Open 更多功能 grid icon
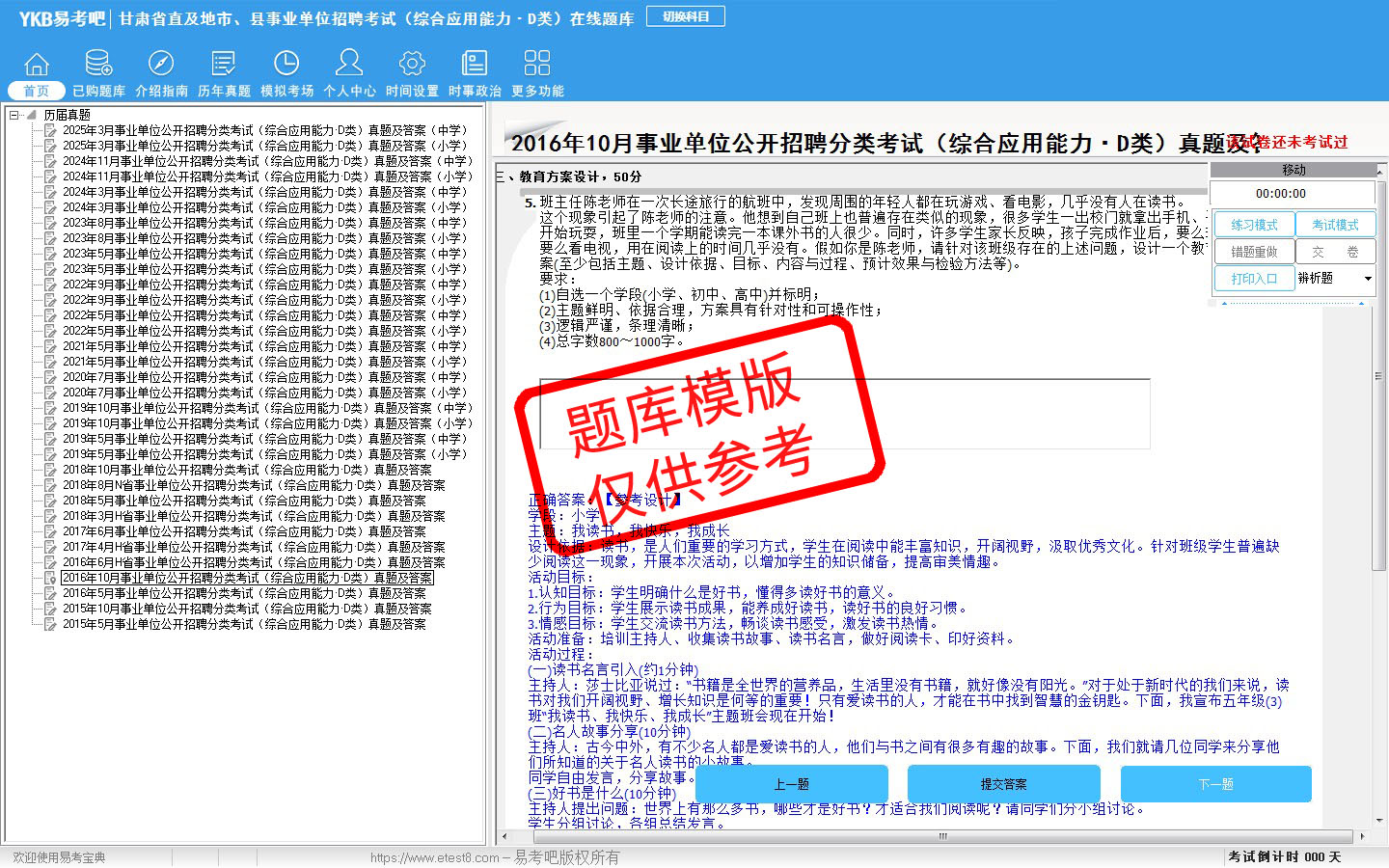The width and height of the screenshot is (1389, 868). coord(537,66)
